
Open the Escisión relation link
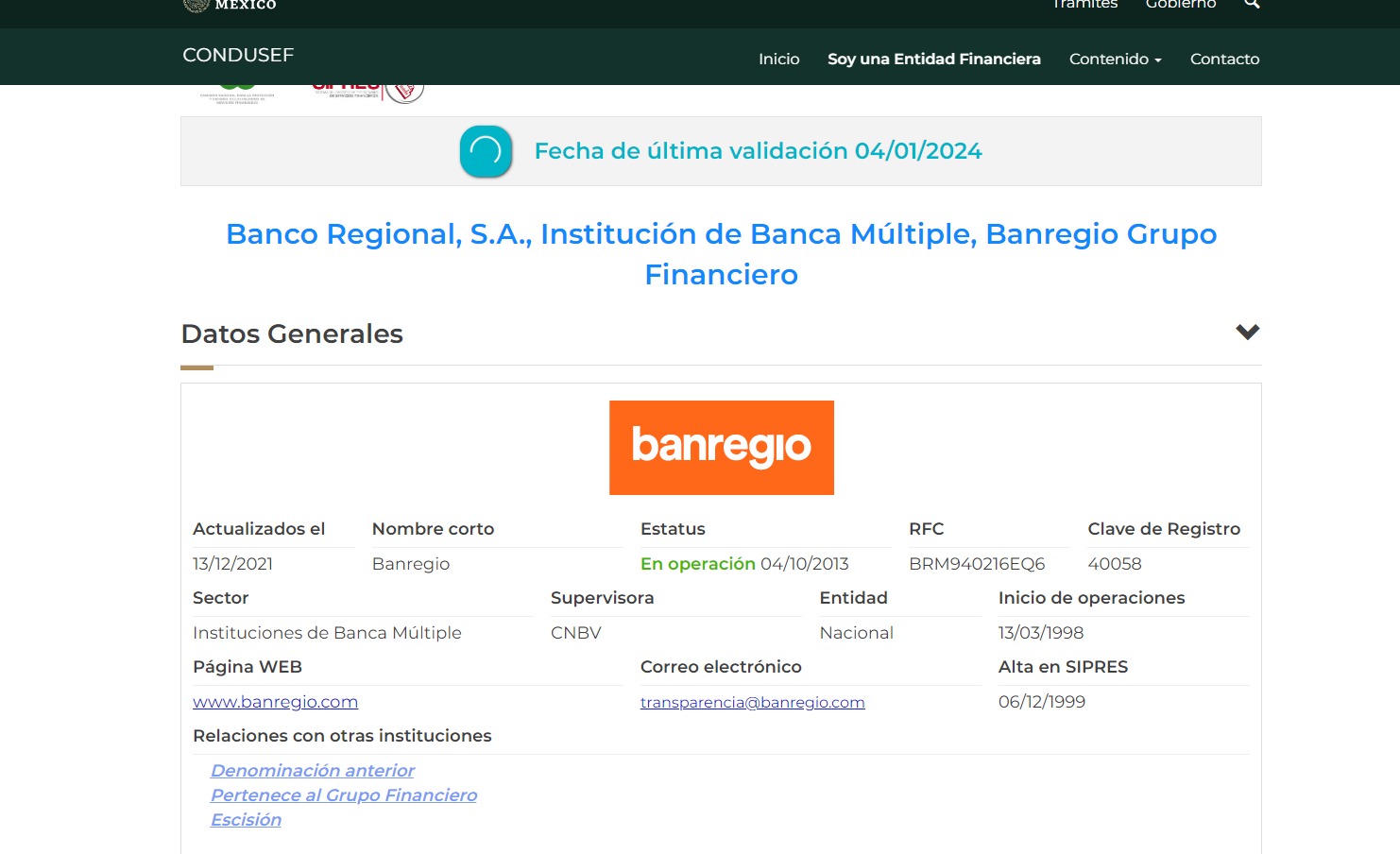246,819
